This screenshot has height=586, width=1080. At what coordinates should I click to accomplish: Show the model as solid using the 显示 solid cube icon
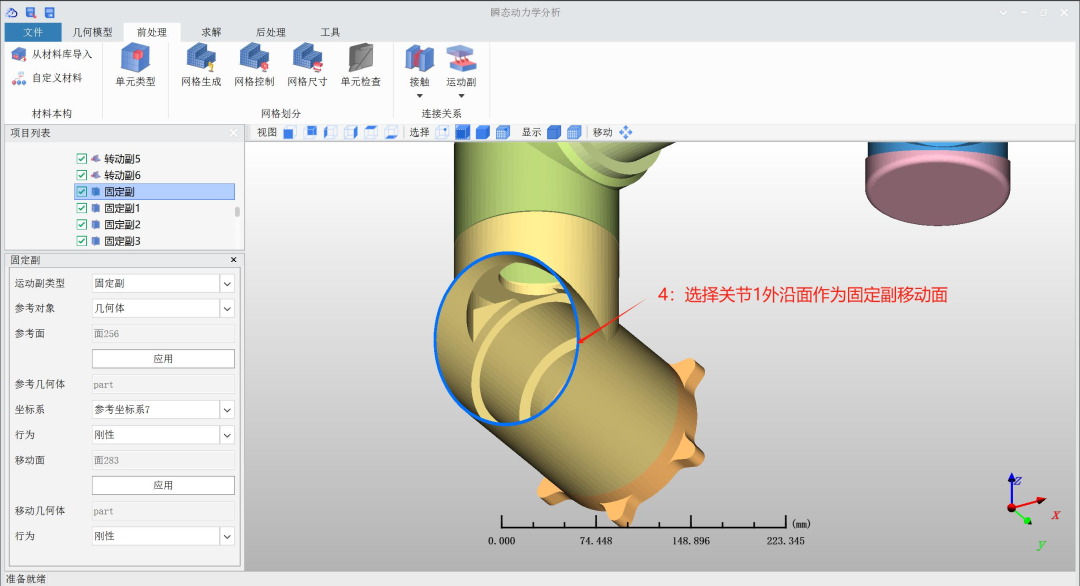[554, 132]
